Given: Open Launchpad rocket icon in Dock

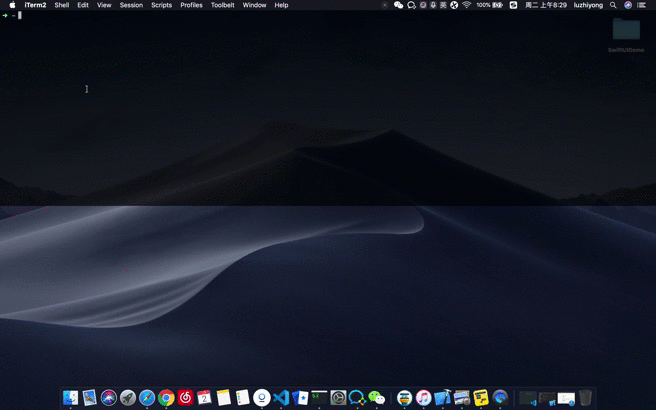Looking at the screenshot, I should (128, 397).
